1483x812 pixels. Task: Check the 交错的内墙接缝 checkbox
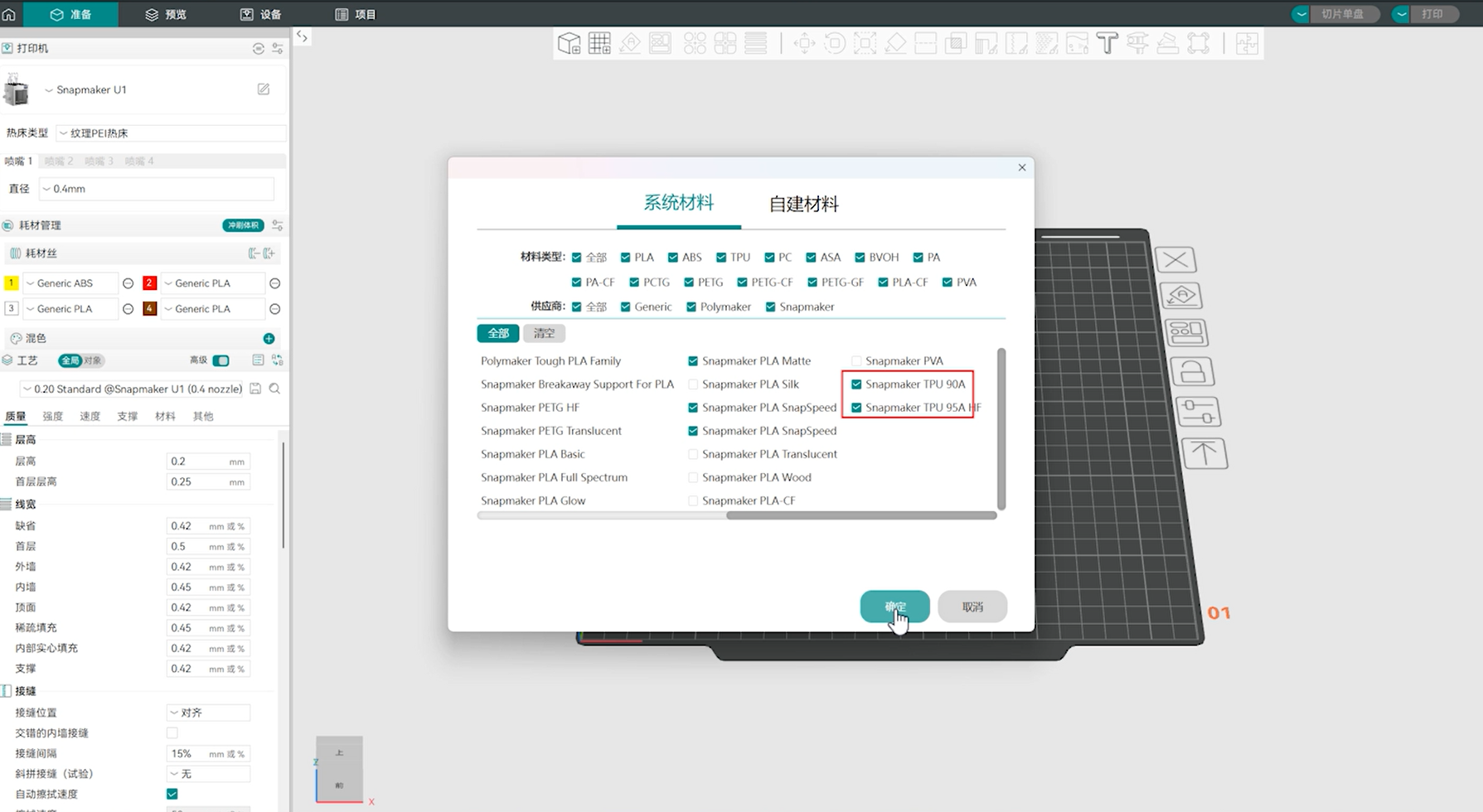pos(172,733)
